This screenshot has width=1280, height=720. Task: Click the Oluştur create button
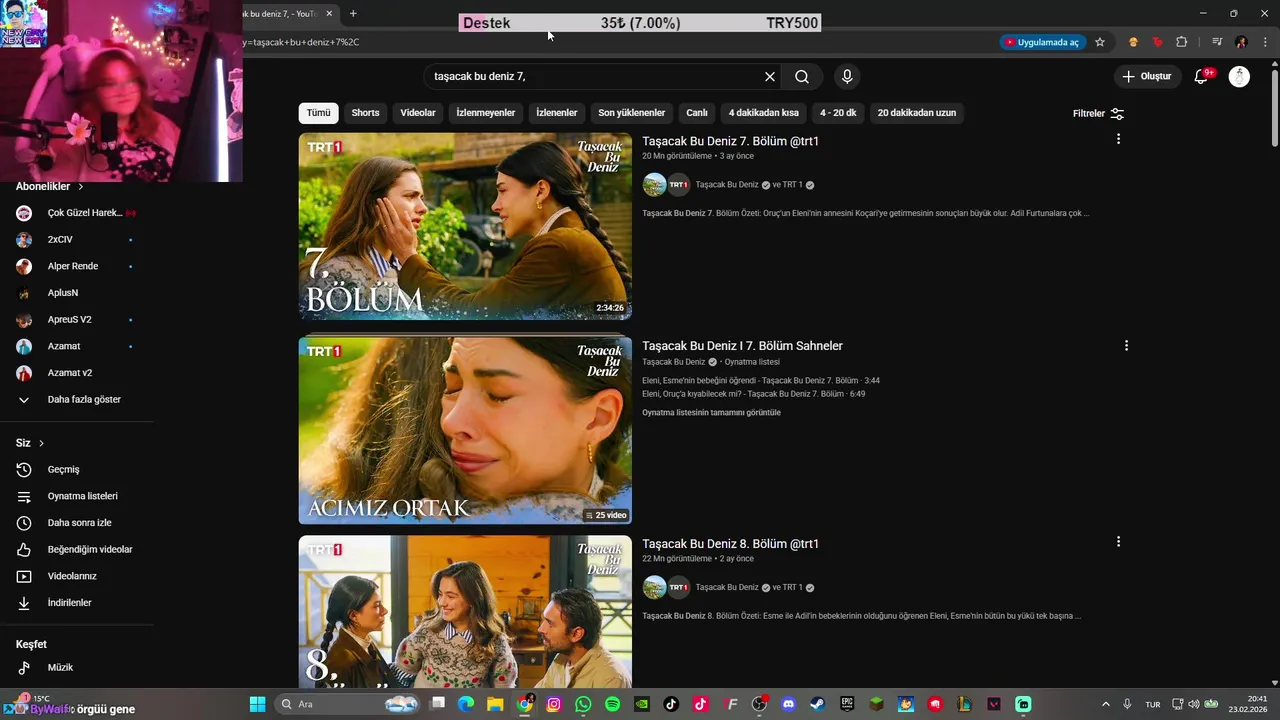[x=1146, y=77]
